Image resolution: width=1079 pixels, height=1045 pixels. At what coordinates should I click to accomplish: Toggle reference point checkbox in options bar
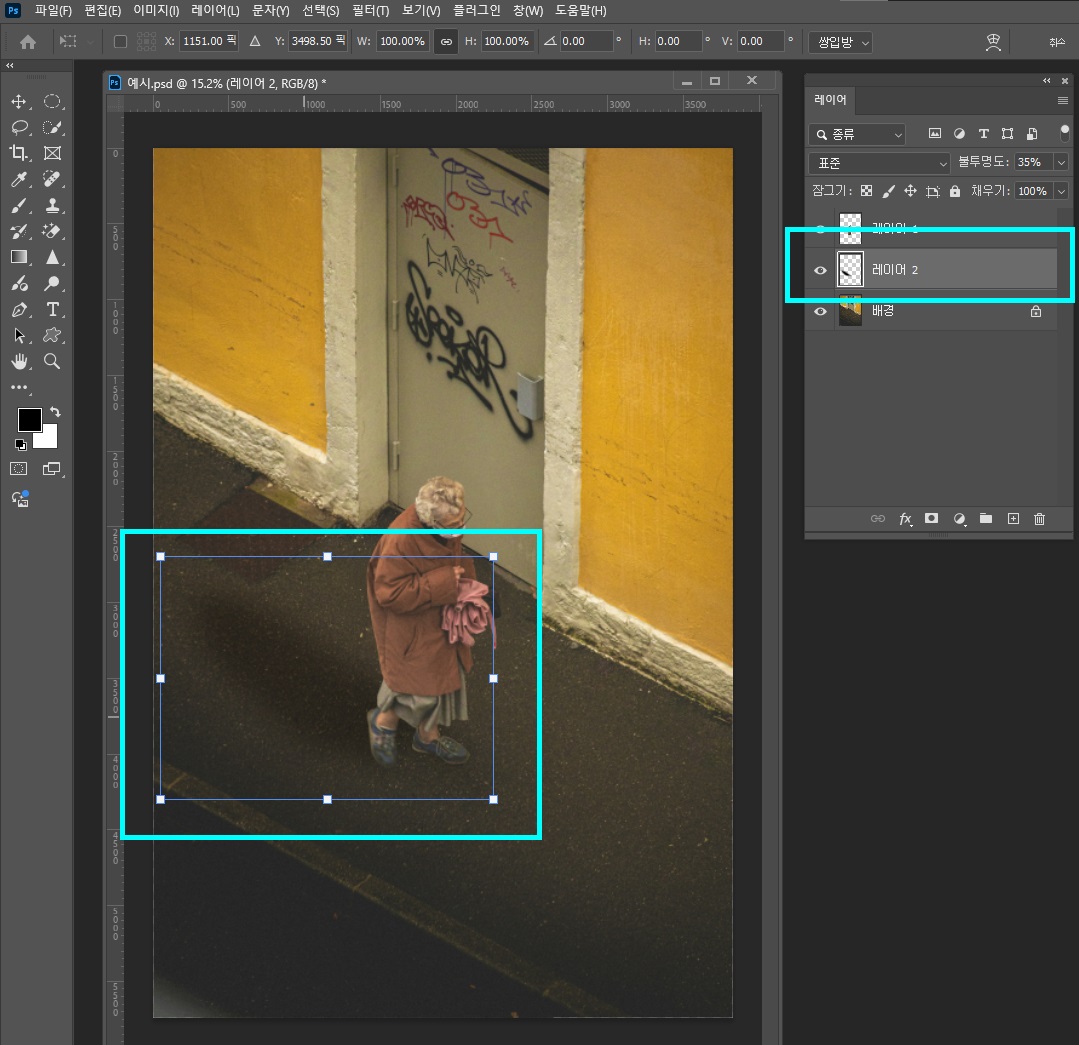(x=120, y=41)
